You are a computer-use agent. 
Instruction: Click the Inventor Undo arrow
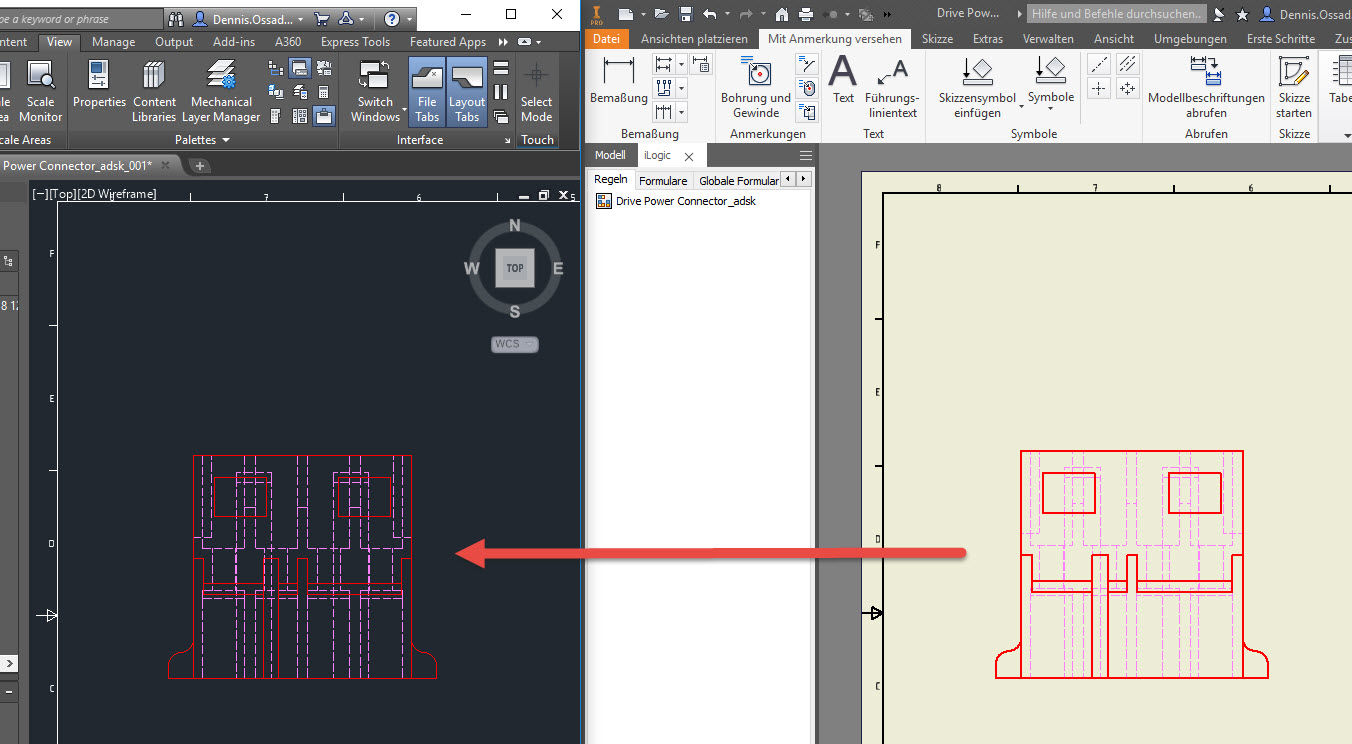(710, 14)
